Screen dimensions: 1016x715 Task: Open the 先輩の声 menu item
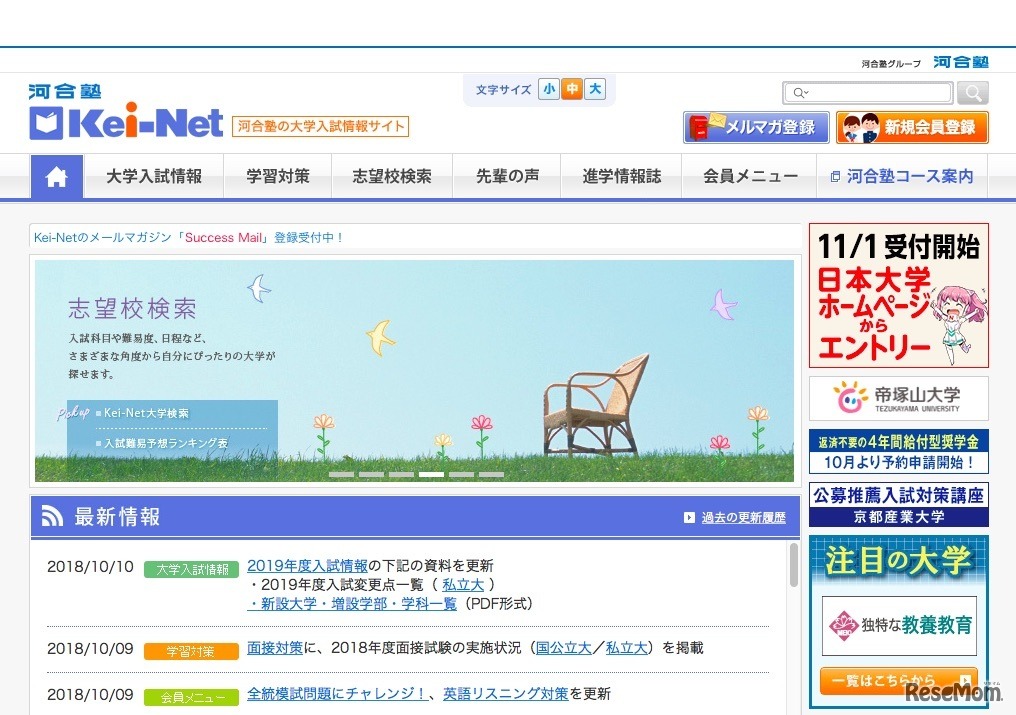pos(506,176)
